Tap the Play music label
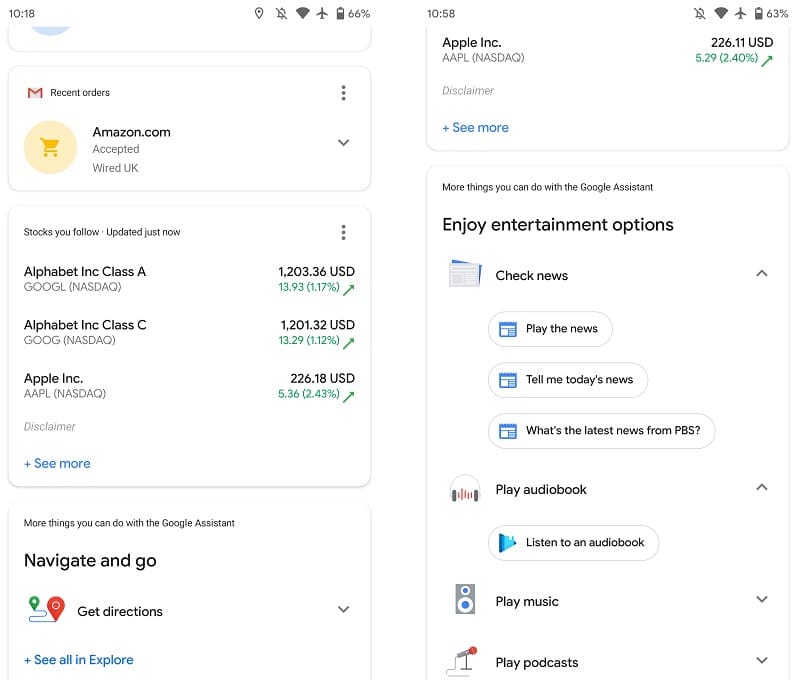The width and height of the screenshot is (800, 680). 527,601
